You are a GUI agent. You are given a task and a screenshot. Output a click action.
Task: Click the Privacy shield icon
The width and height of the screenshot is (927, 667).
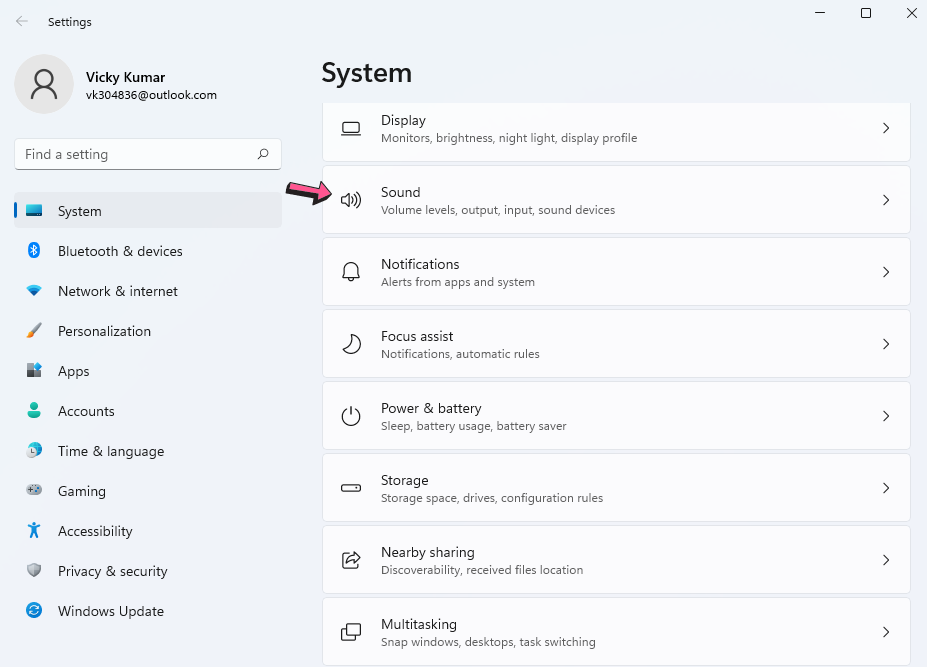coord(34,570)
